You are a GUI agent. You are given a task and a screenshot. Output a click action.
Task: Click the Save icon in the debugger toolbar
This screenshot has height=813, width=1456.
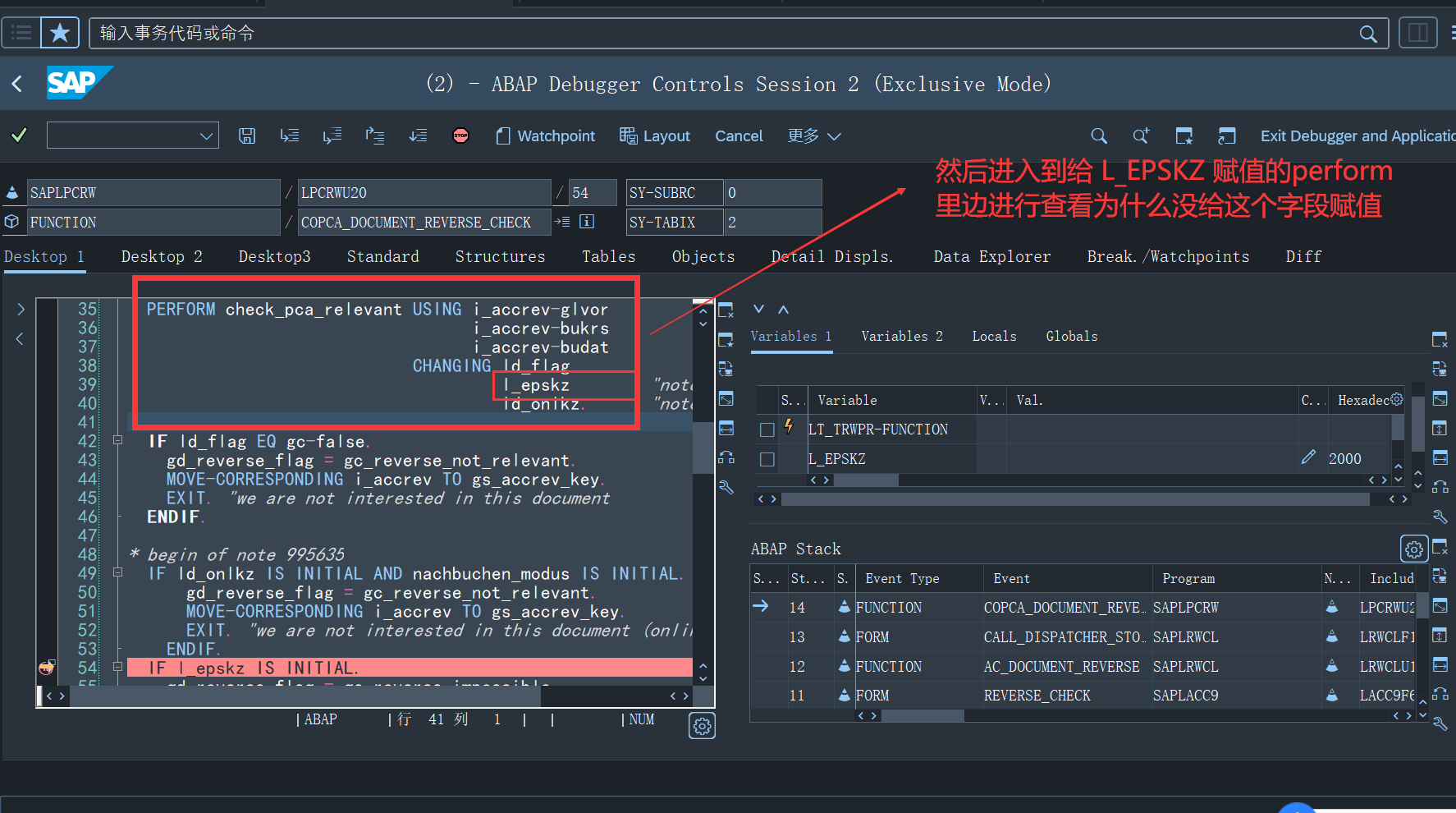pyautogui.click(x=247, y=135)
